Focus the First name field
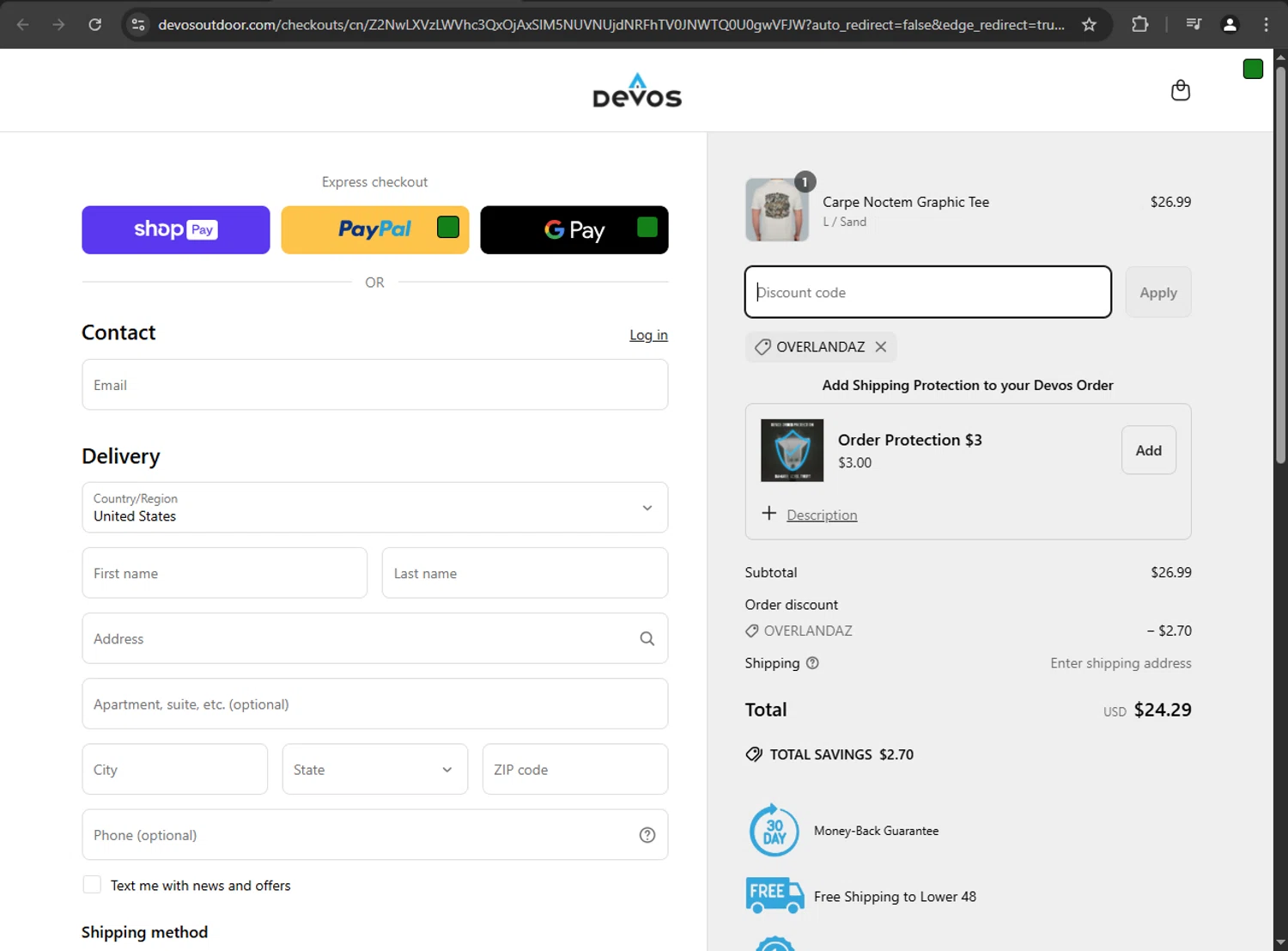1288x951 pixels. [x=225, y=573]
